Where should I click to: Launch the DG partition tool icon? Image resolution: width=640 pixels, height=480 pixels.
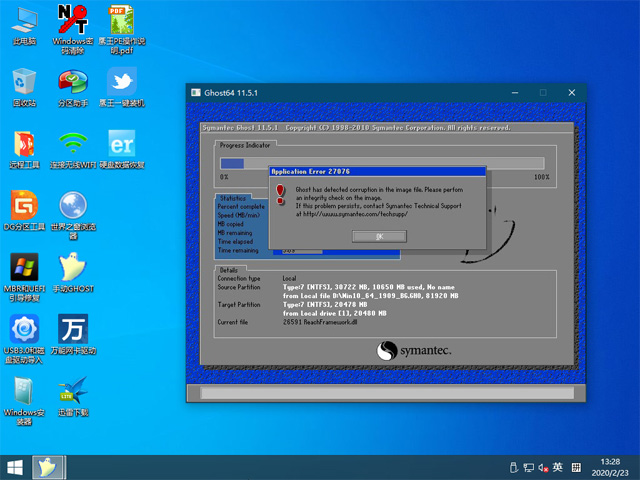(24, 211)
